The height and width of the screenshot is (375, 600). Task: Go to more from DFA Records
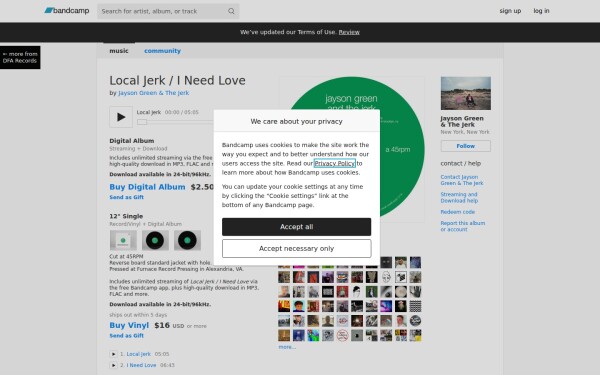20,57
